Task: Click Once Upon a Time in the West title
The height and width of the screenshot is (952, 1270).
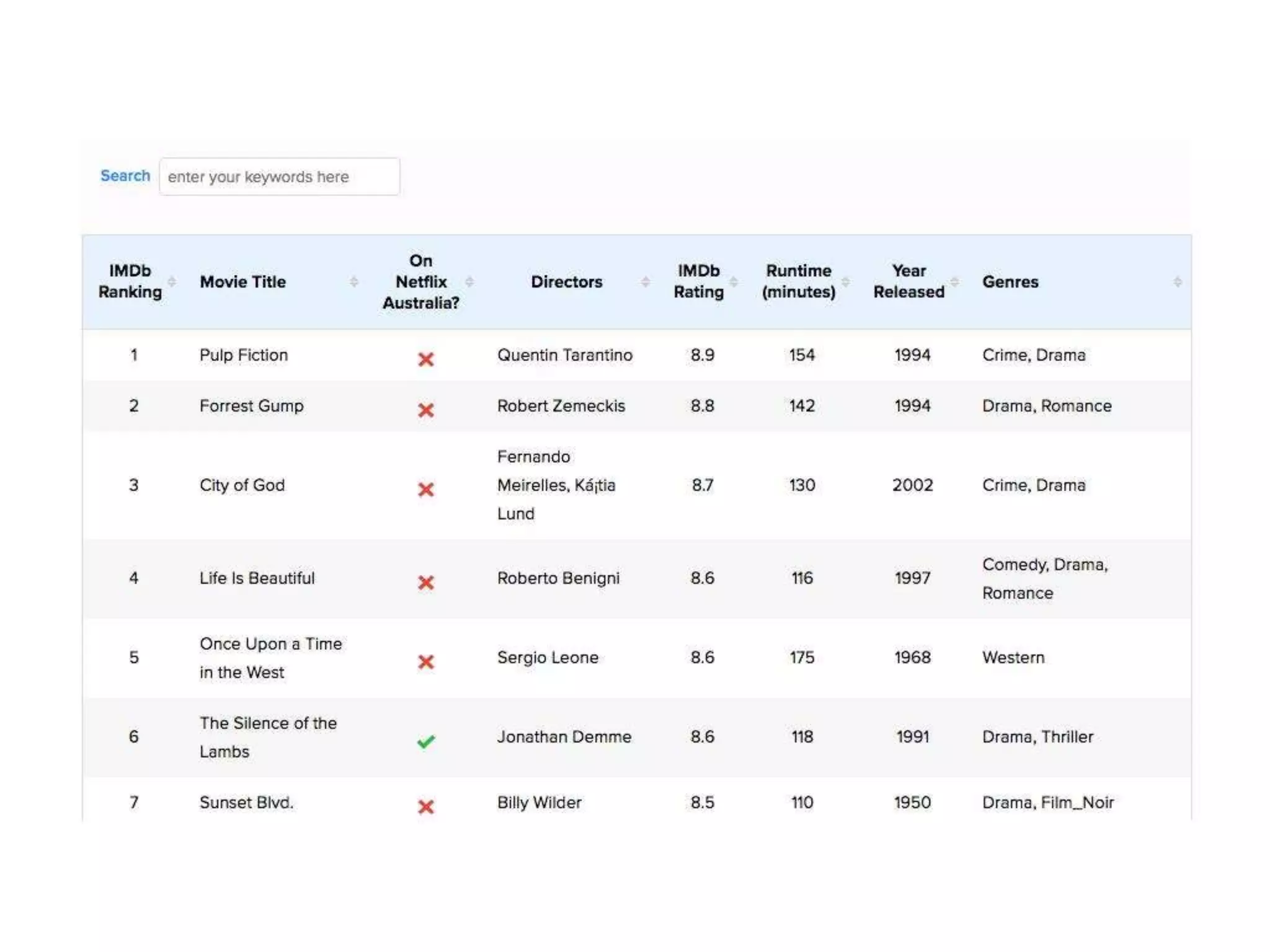Action: point(270,658)
